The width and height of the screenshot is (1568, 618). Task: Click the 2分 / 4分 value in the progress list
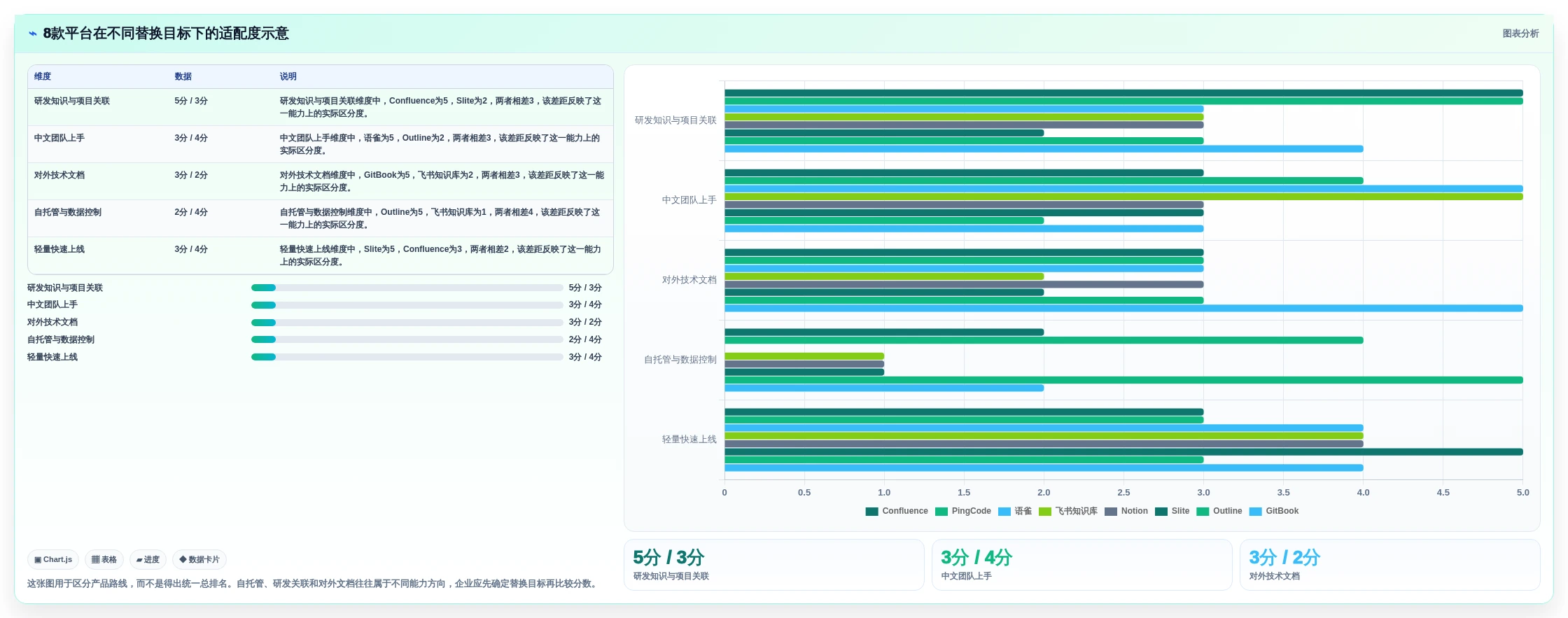(585, 339)
